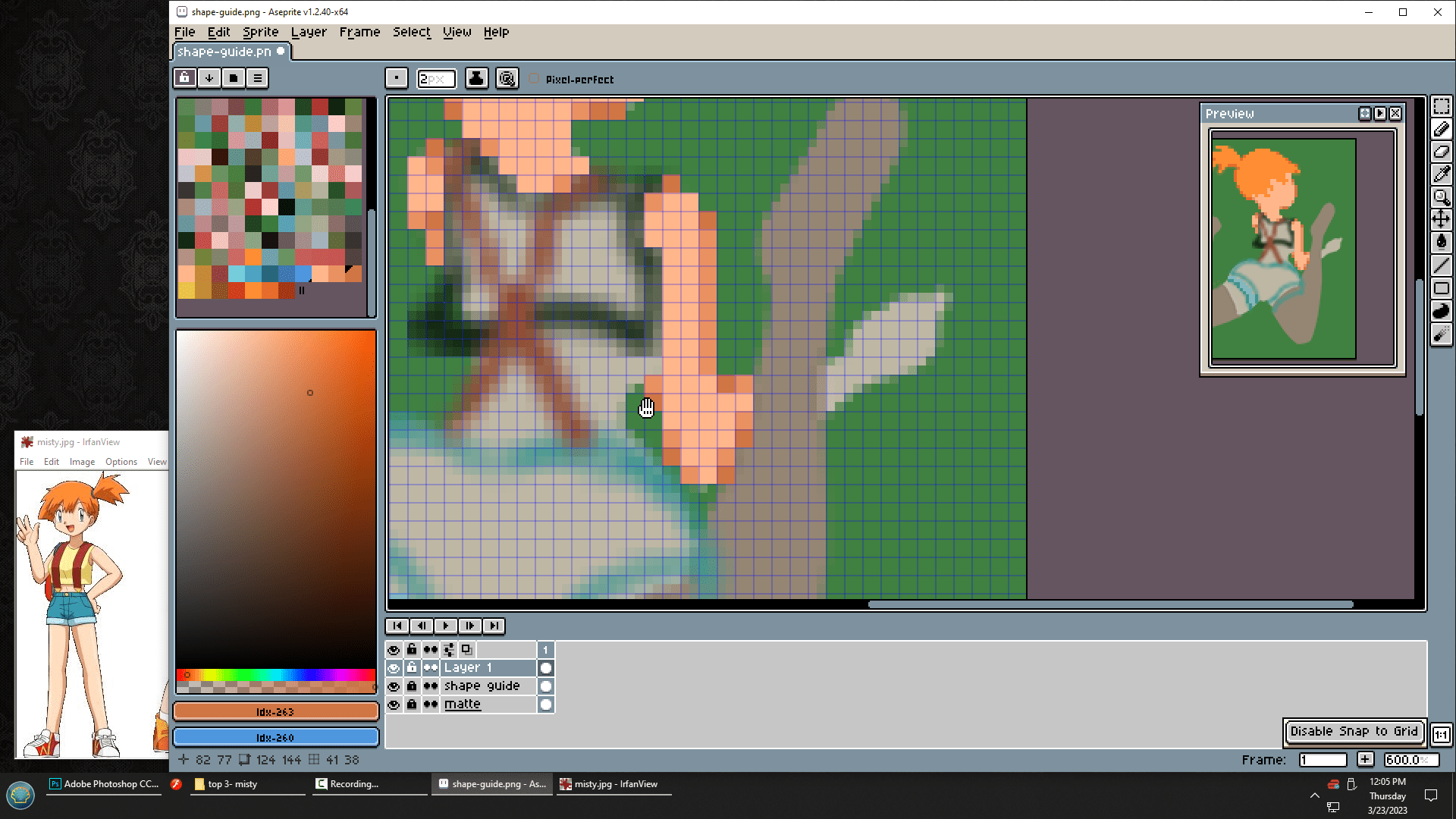Viewport: 1456px width, 819px height.
Task: Select the Rectangular Marquee tool
Action: pos(1441,106)
